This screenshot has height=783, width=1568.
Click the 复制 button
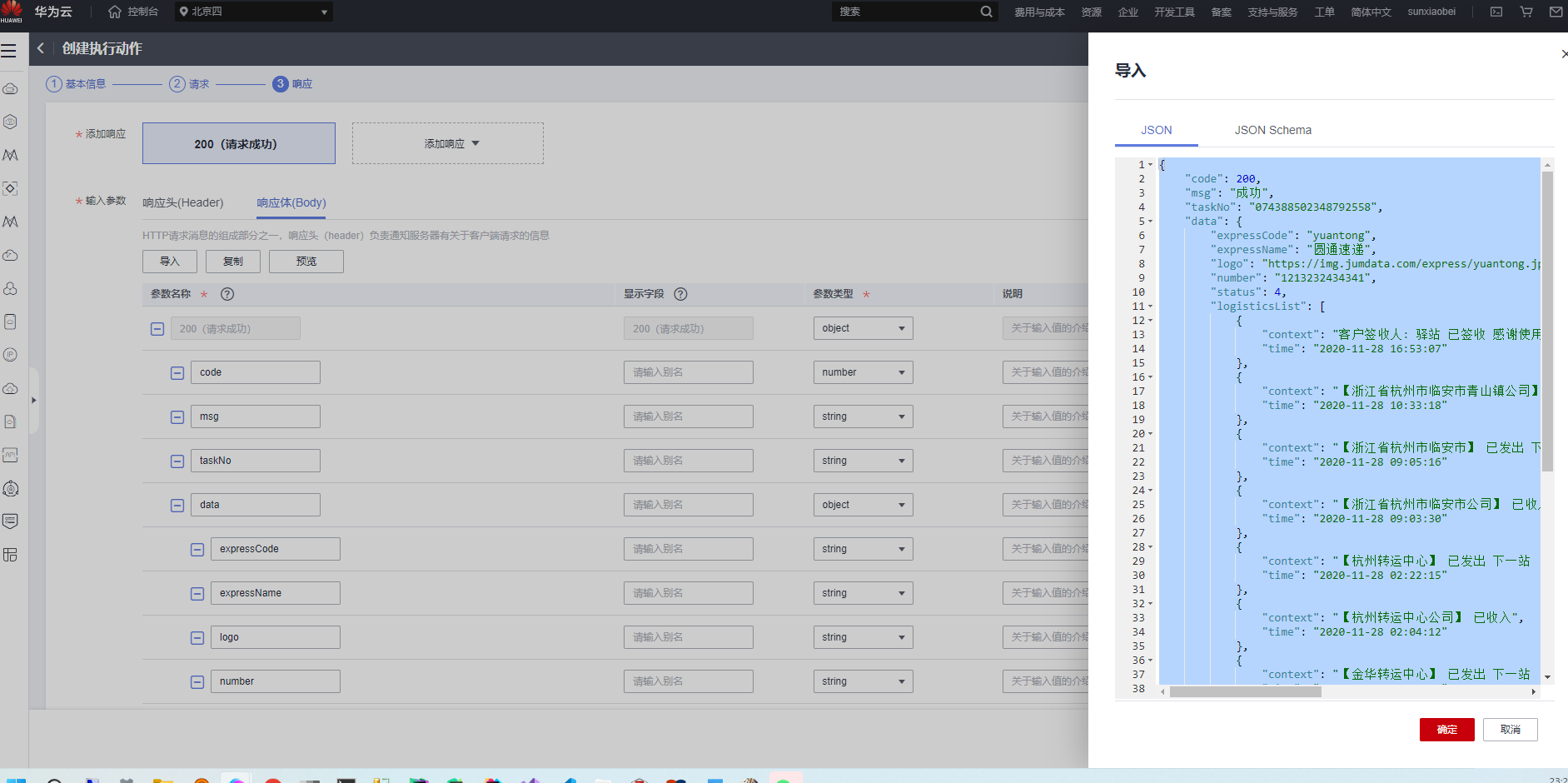pyautogui.click(x=233, y=262)
